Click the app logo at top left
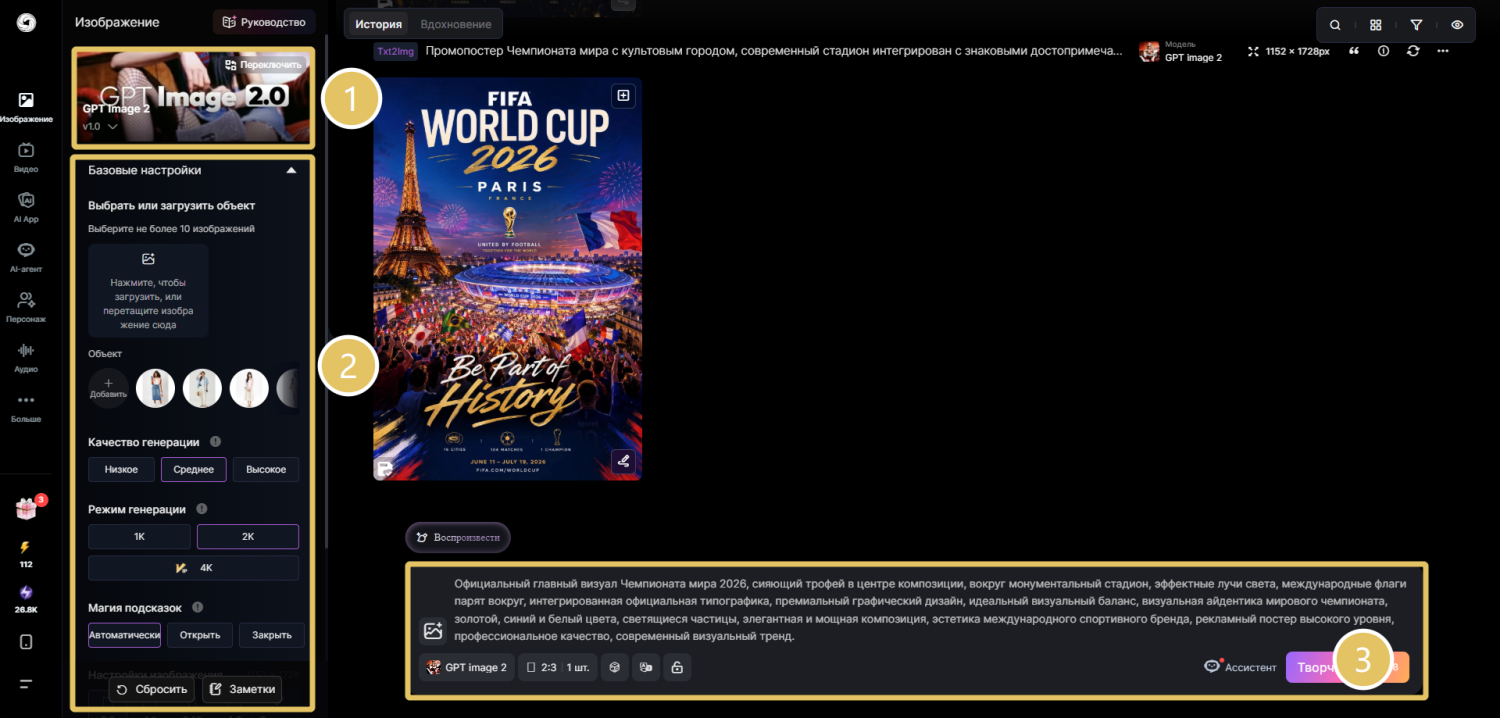 coord(26,22)
